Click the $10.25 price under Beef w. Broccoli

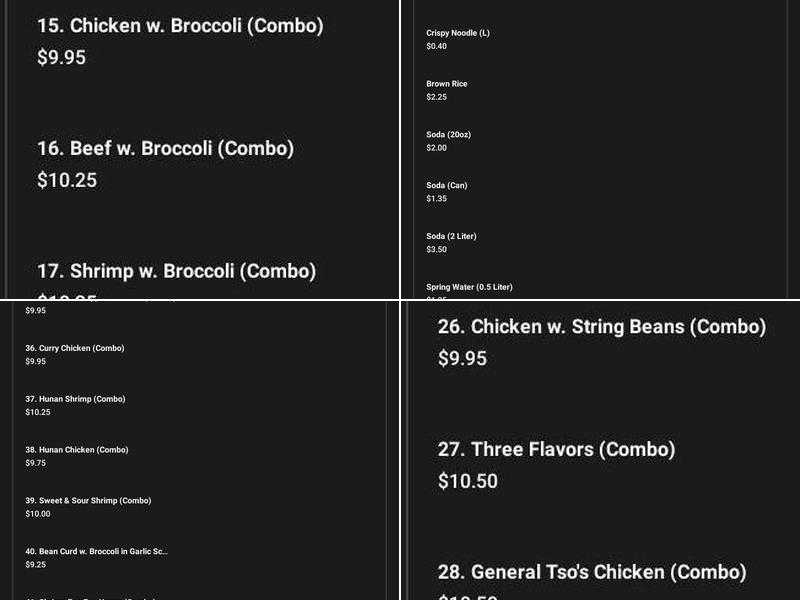(67, 180)
